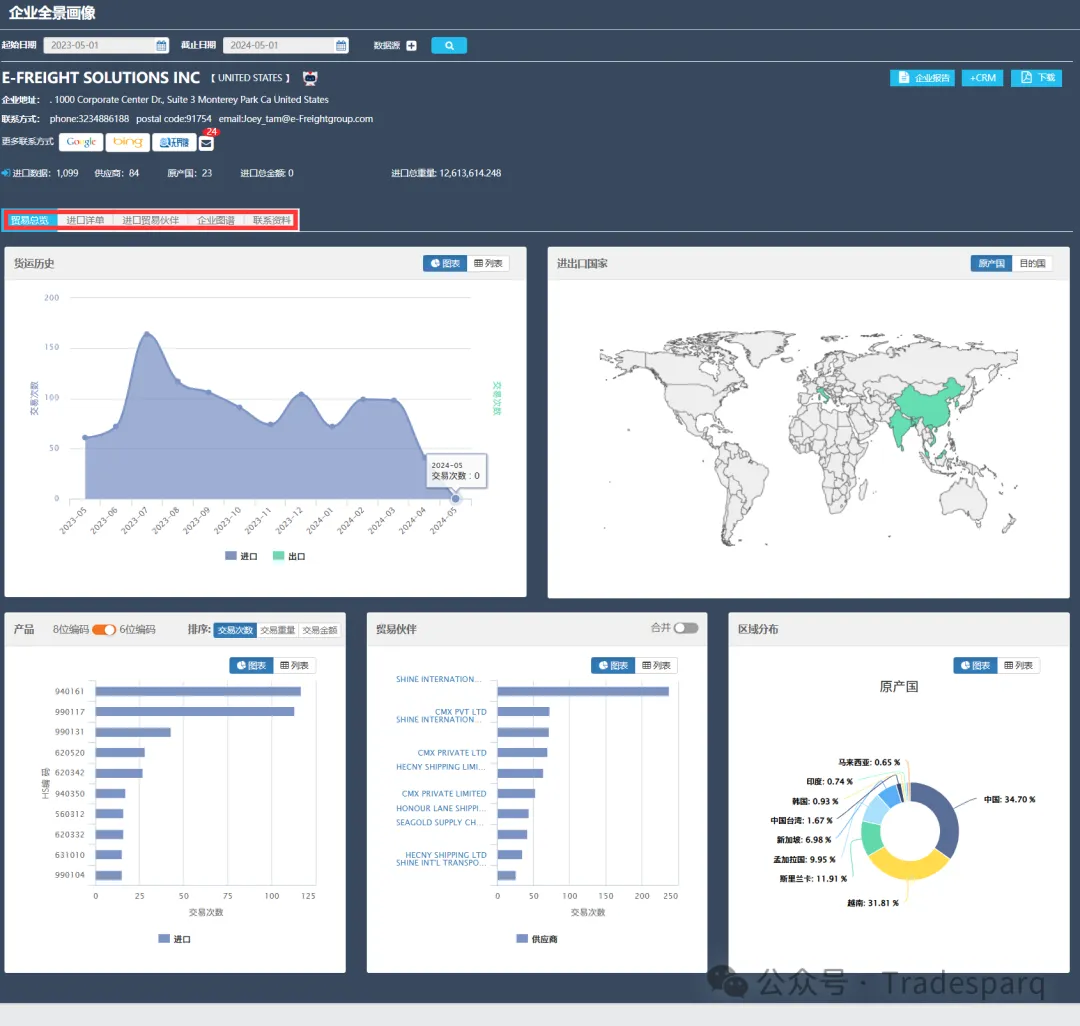Download the company profile with 下载
The width and height of the screenshot is (1080, 1026).
1037,78
